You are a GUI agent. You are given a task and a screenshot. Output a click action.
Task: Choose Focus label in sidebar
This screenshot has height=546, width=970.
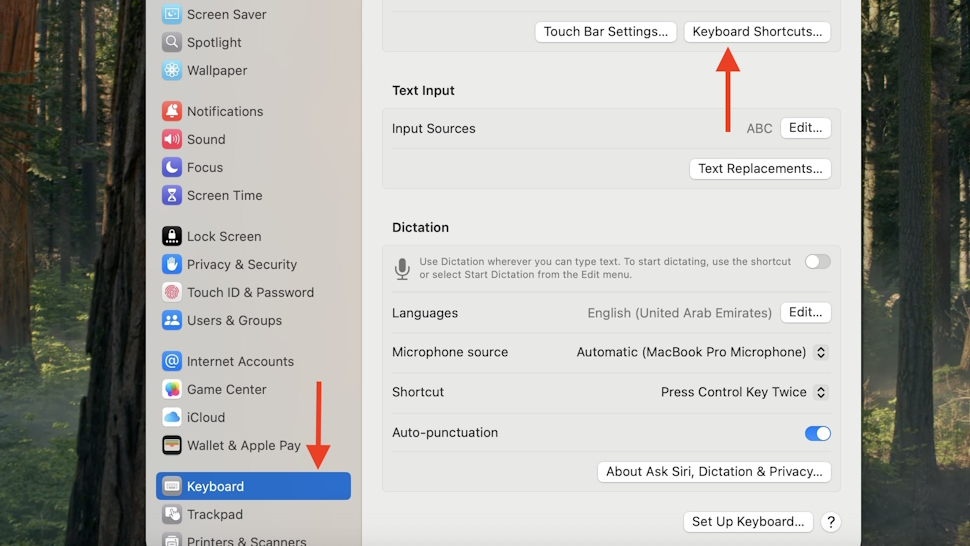(205, 168)
